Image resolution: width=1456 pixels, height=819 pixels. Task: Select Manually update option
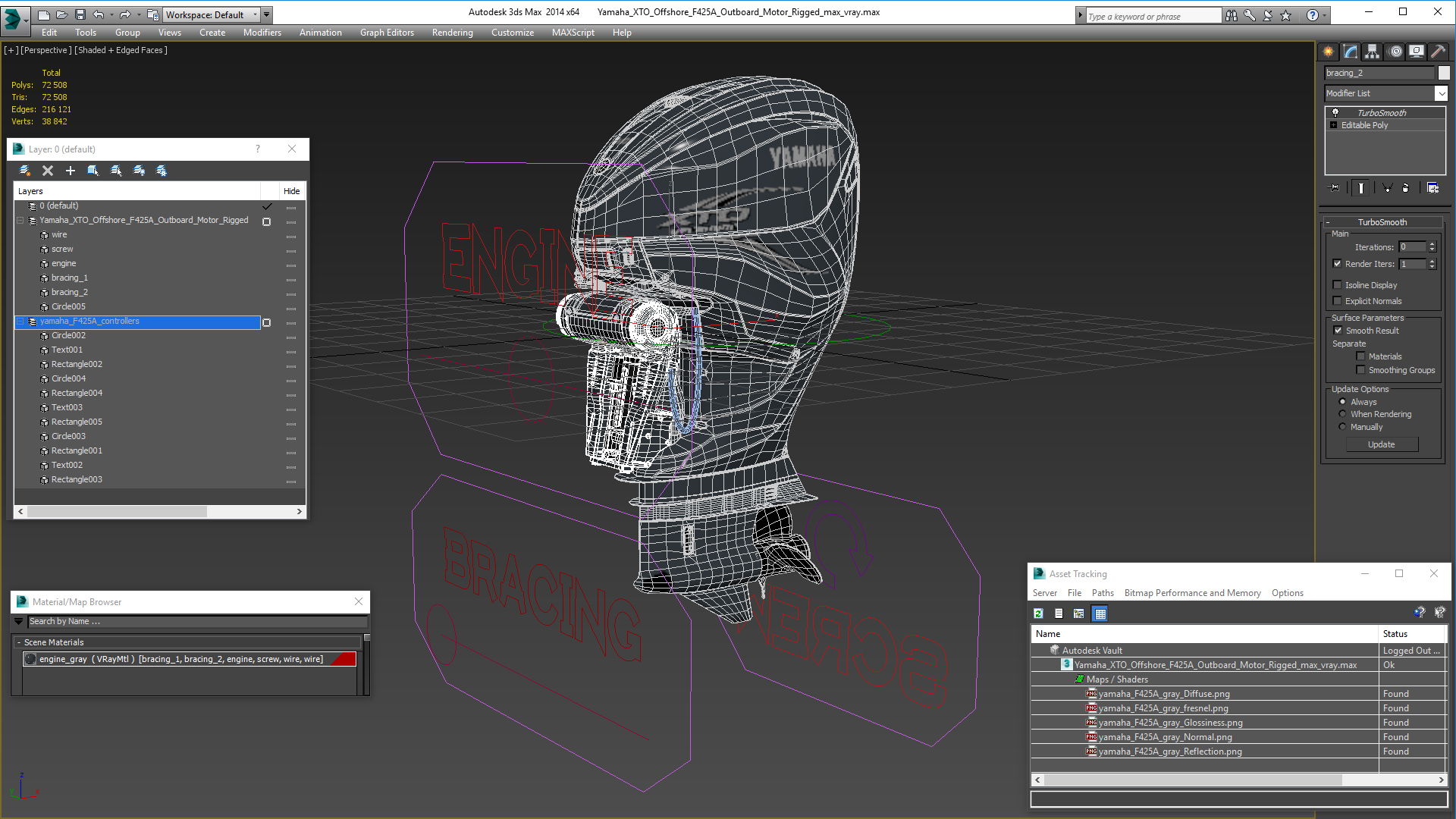1342,427
